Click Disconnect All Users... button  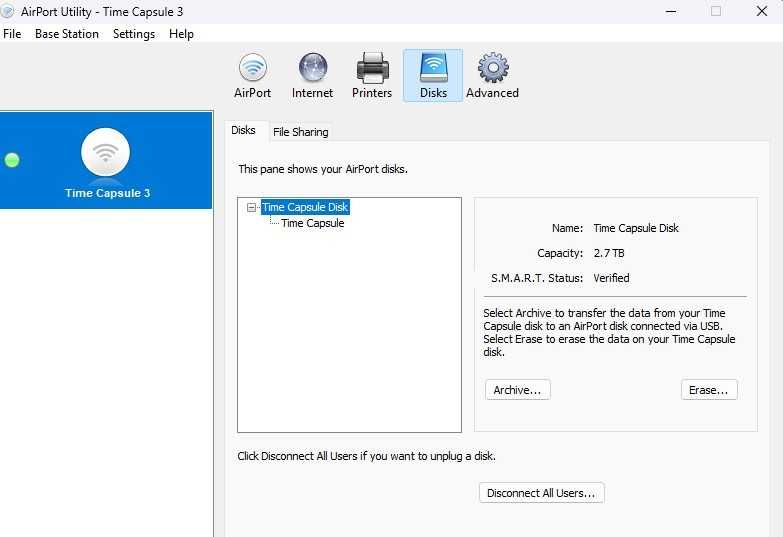(541, 493)
